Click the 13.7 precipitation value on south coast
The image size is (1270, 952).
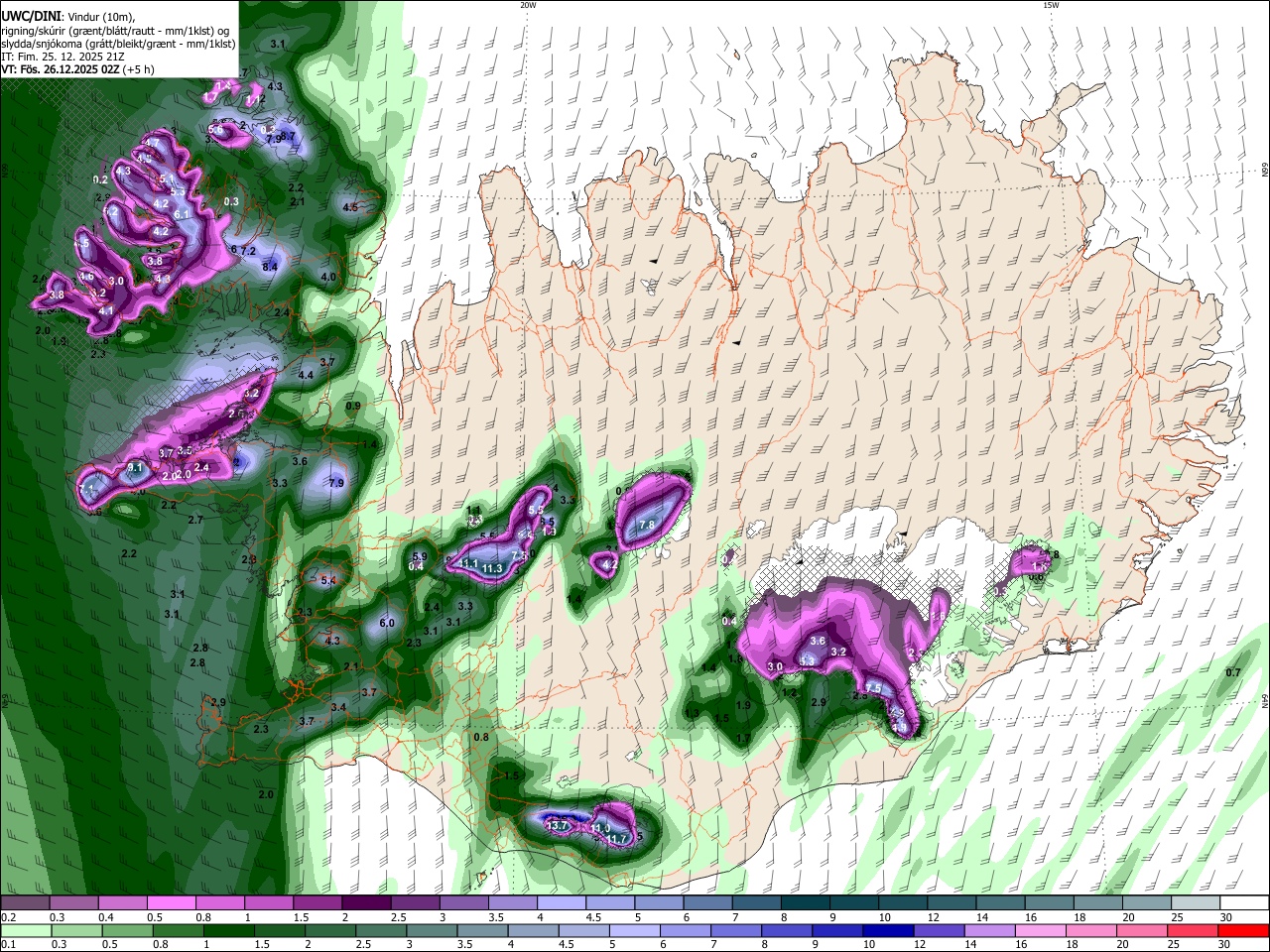(x=557, y=826)
